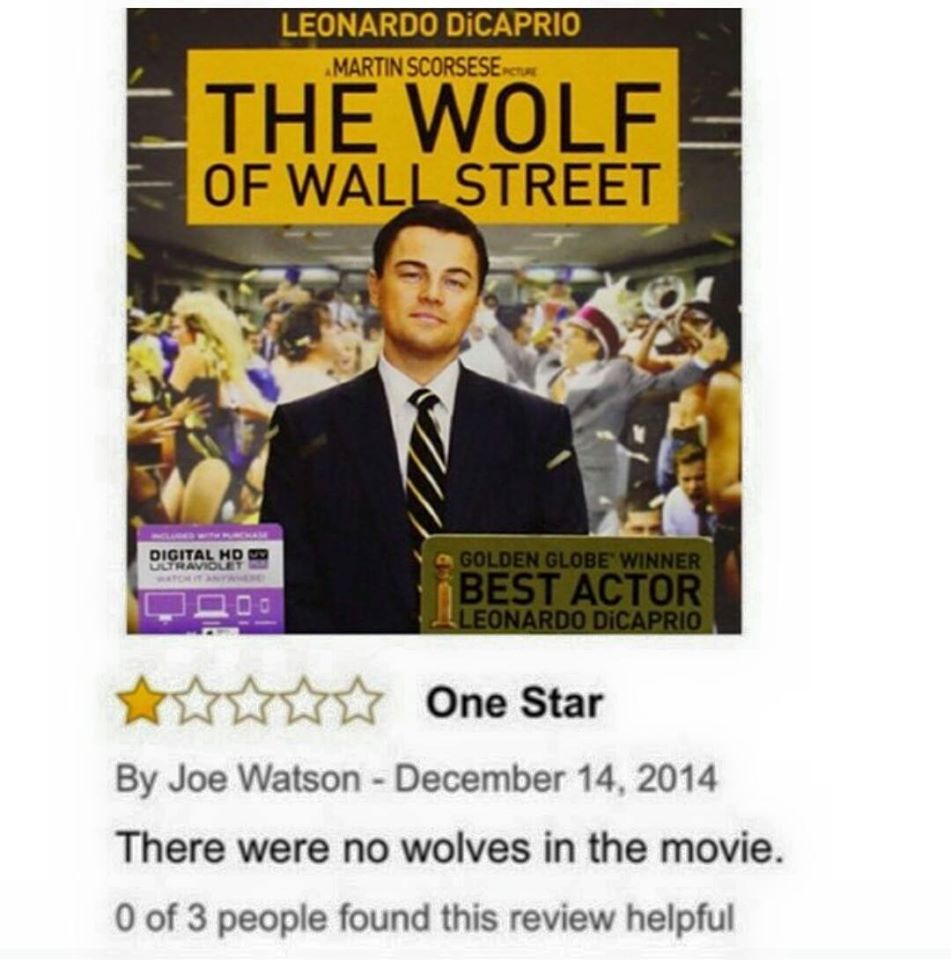Image resolution: width=951 pixels, height=960 pixels.
Task: Select the second empty rating star
Action: point(196,701)
